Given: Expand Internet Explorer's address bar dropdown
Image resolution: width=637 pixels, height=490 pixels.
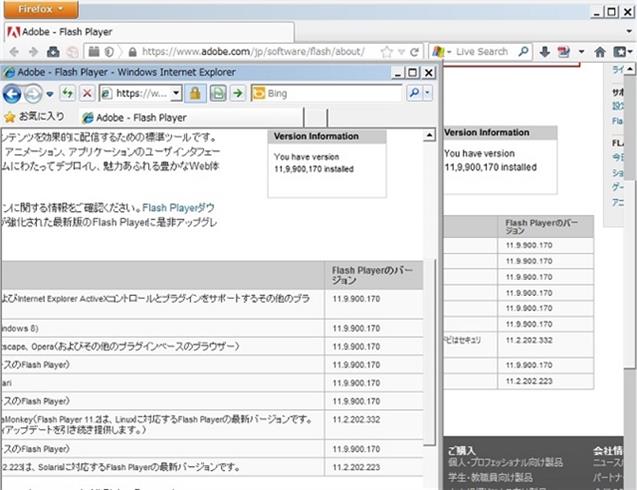Looking at the screenshot, I should pos(176,93).
